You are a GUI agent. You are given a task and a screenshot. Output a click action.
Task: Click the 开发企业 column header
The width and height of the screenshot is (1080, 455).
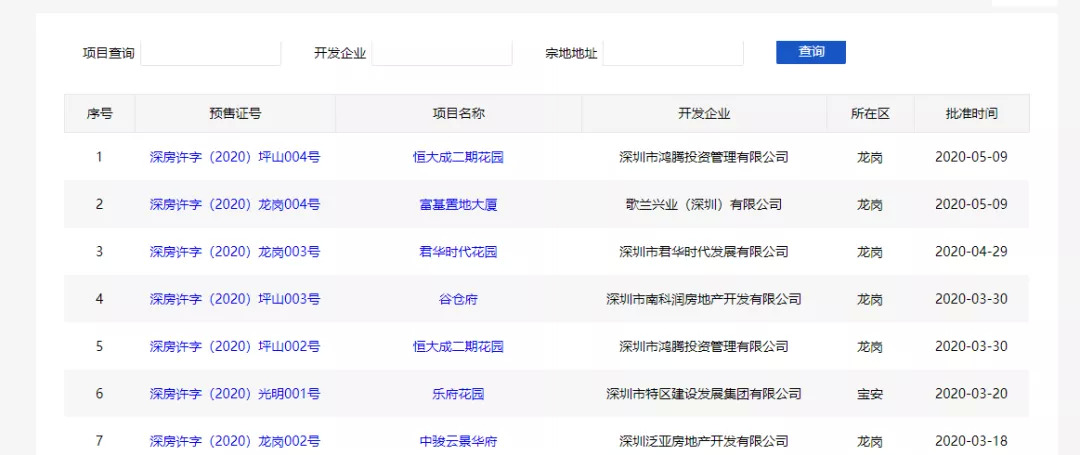click(704, 114)
